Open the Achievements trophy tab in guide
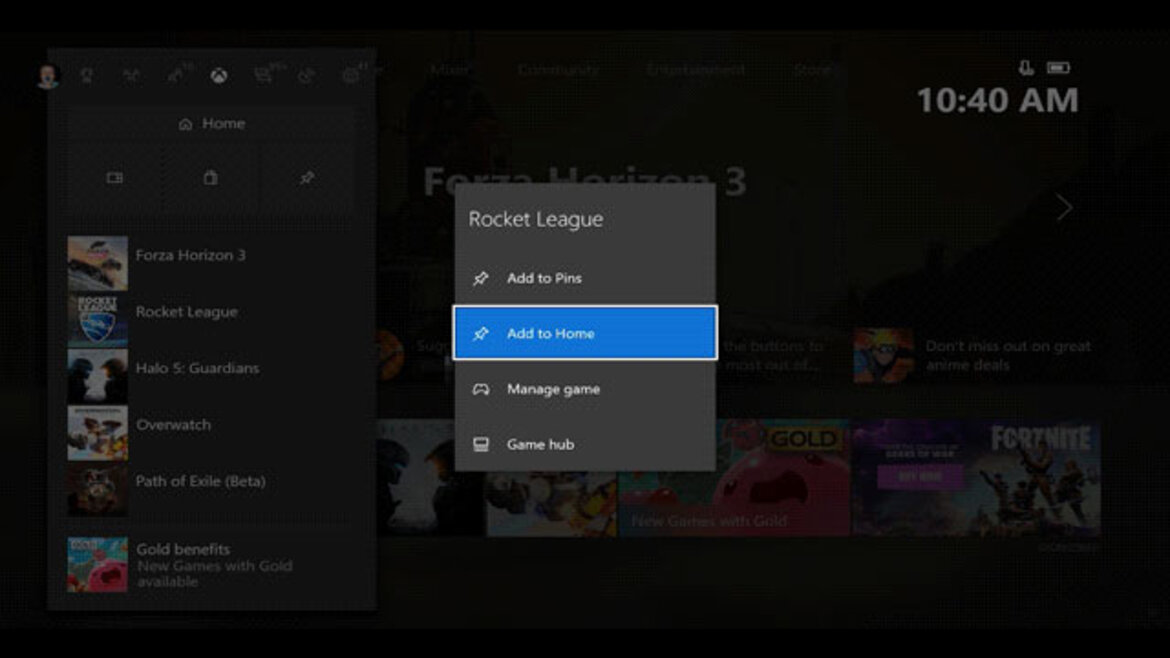The width and height of the screenshot is (1170, 658). coord(87,75)
